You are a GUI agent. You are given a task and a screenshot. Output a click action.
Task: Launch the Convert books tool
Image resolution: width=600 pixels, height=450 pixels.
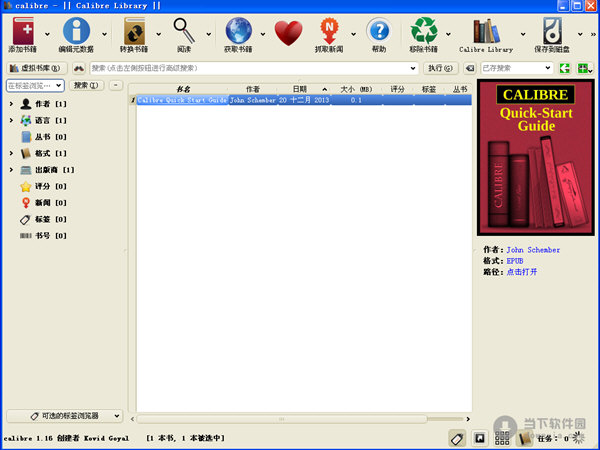pyautogui.click(x=134, y=31)
